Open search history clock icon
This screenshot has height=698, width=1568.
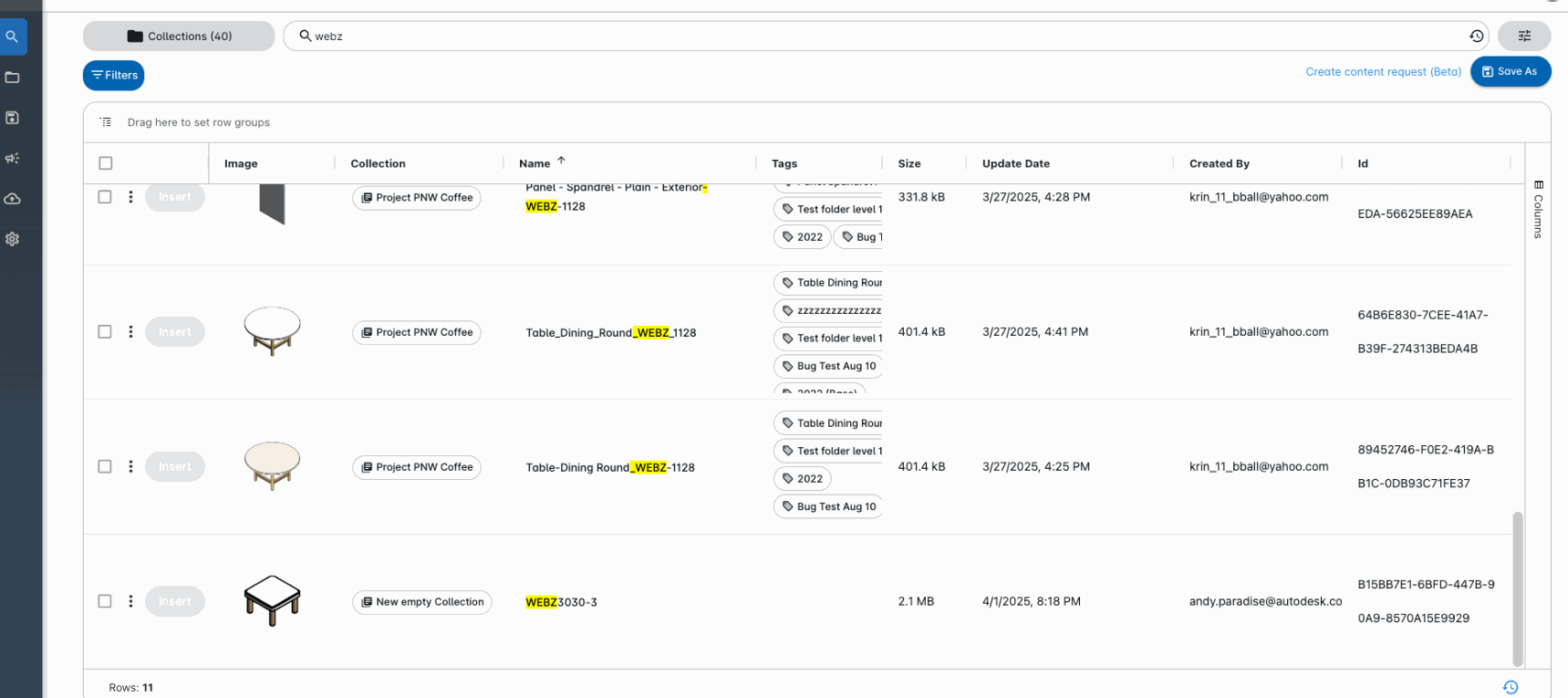coord(1476,36)
